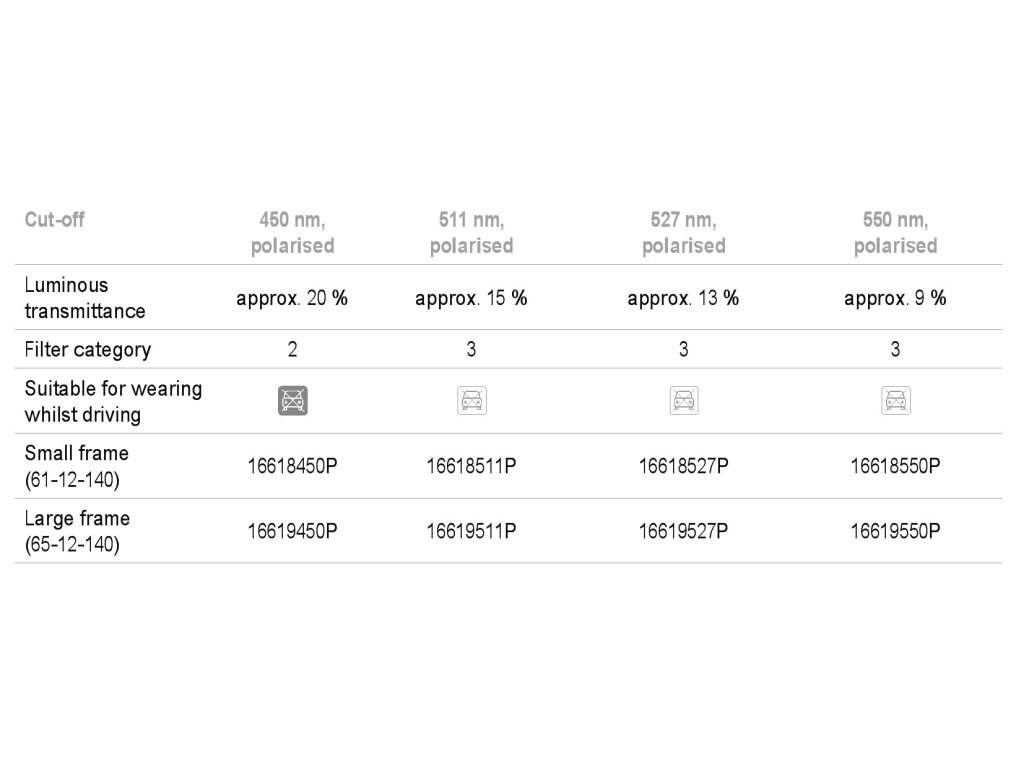Click product code 16619511P

click(471, 531)
